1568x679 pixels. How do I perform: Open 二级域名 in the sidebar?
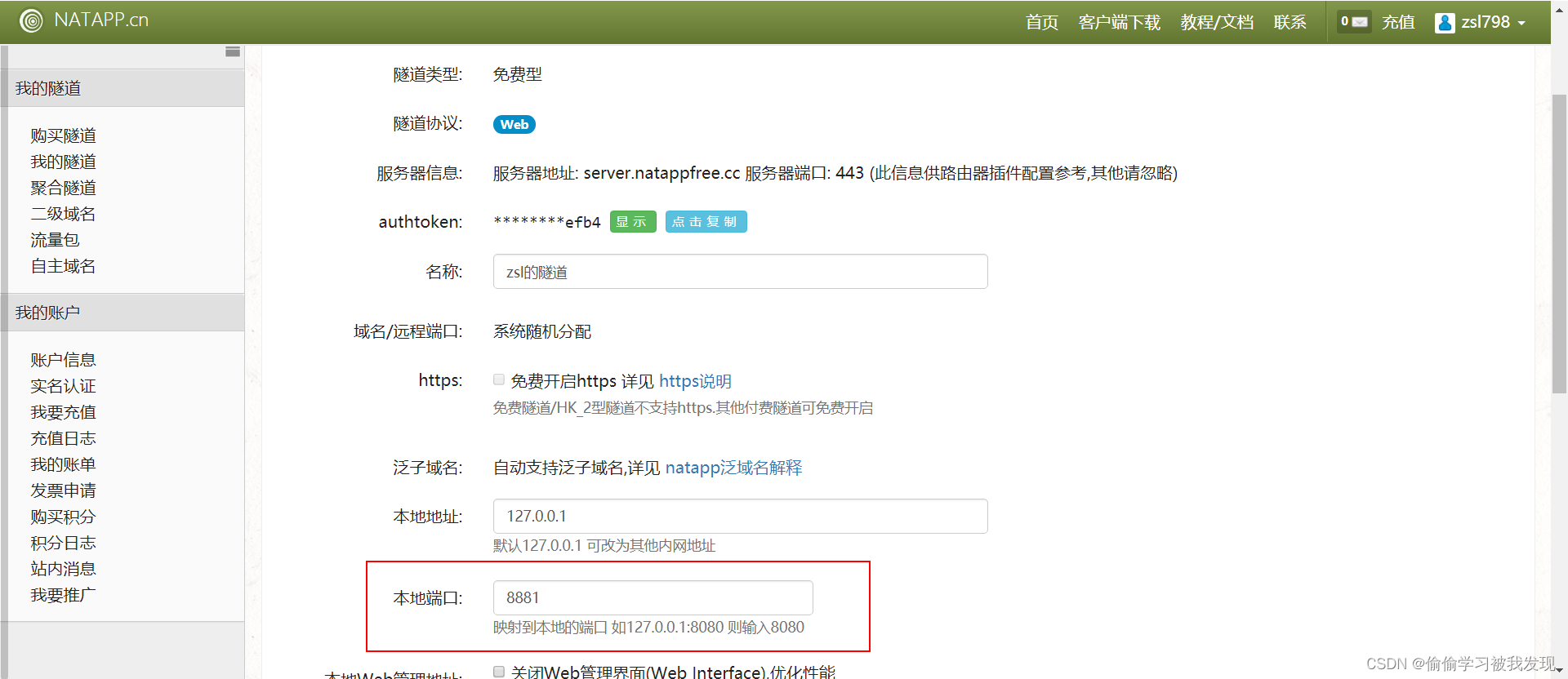coord(63,214)
